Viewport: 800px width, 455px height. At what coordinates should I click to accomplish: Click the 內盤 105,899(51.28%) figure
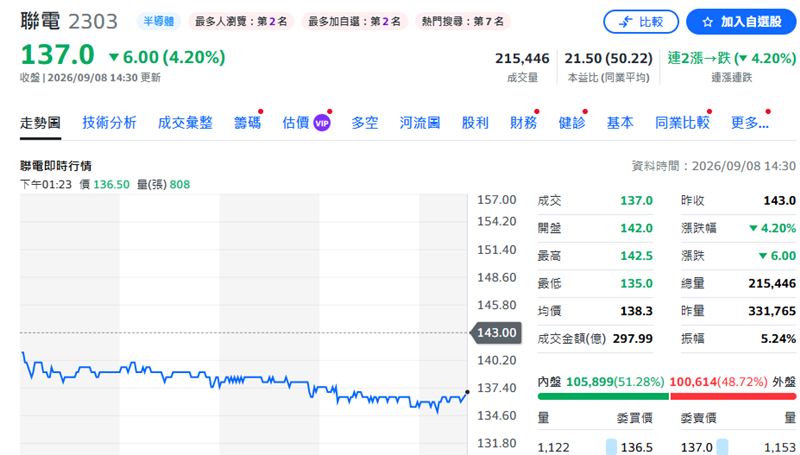tap(615, 382)
